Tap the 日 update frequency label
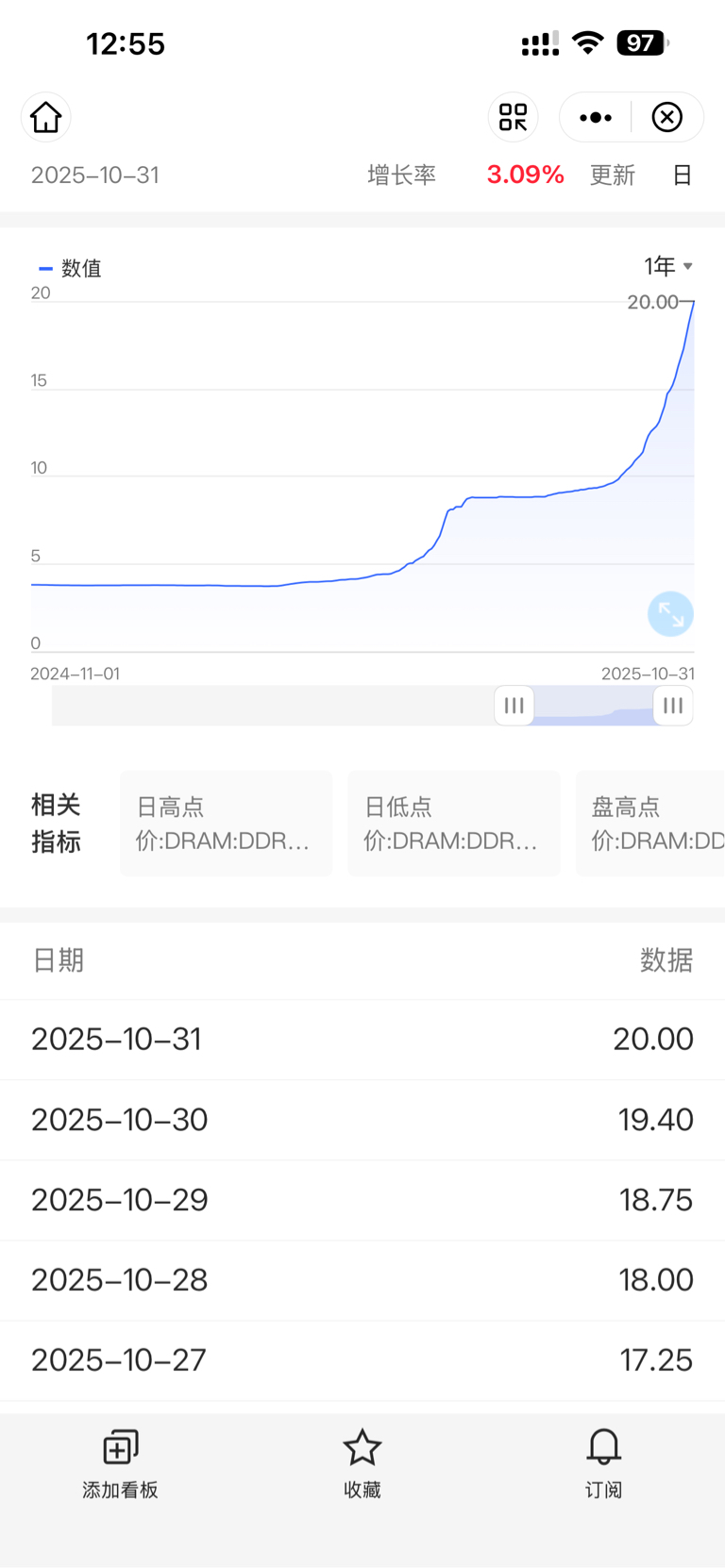This screenshot has height=1568, width=725. [x=683, y=175]
